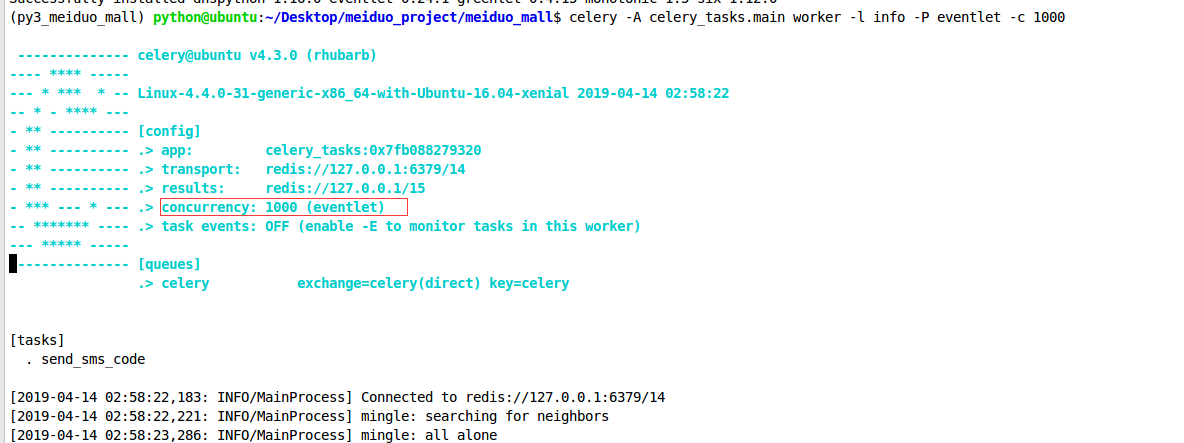Click the transport redis URL in config
1184x443 pixels.
tap(365, 169)
